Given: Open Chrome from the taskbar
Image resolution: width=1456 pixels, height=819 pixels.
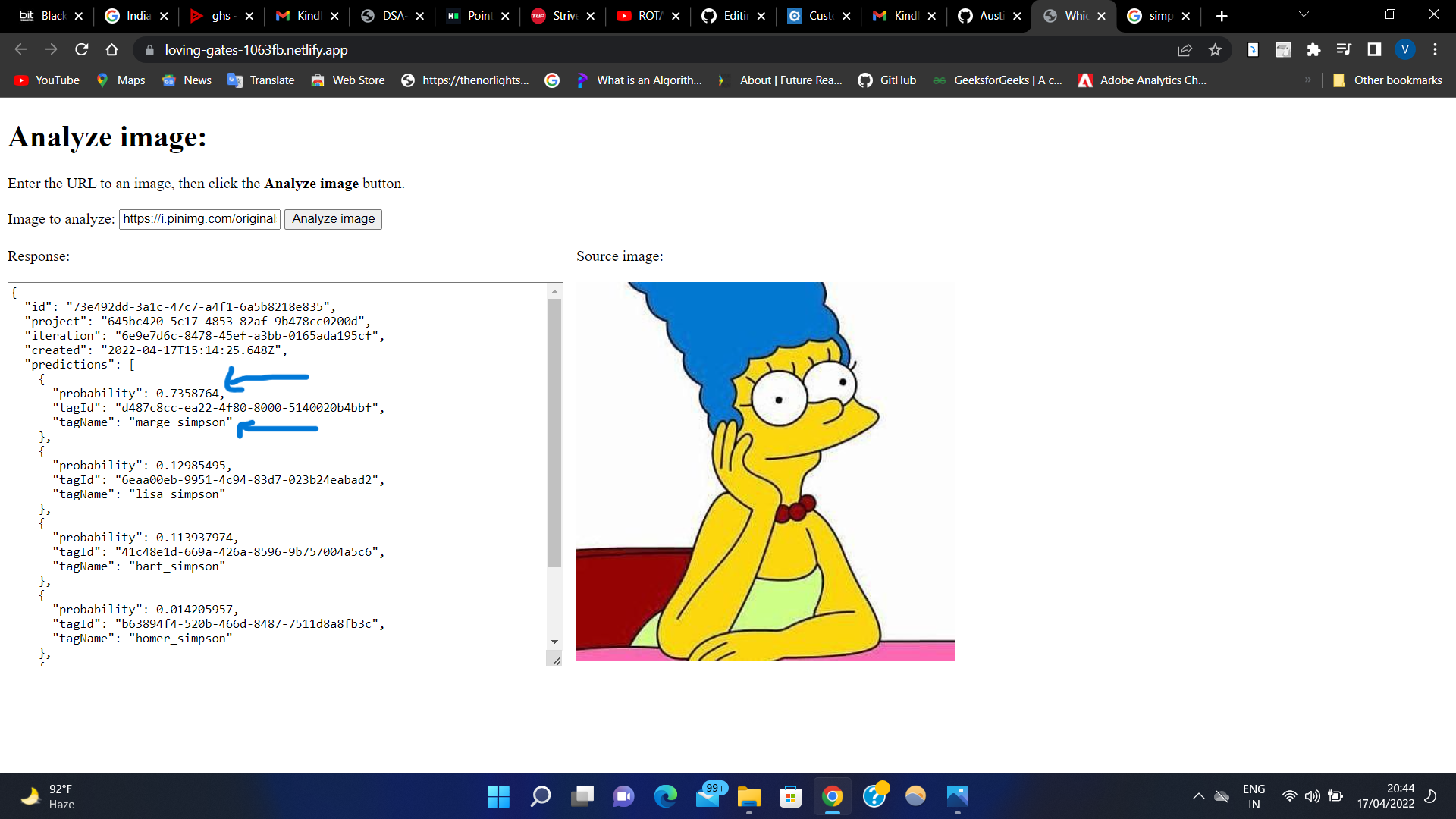Looking at the screenshot, I should 832,796.
